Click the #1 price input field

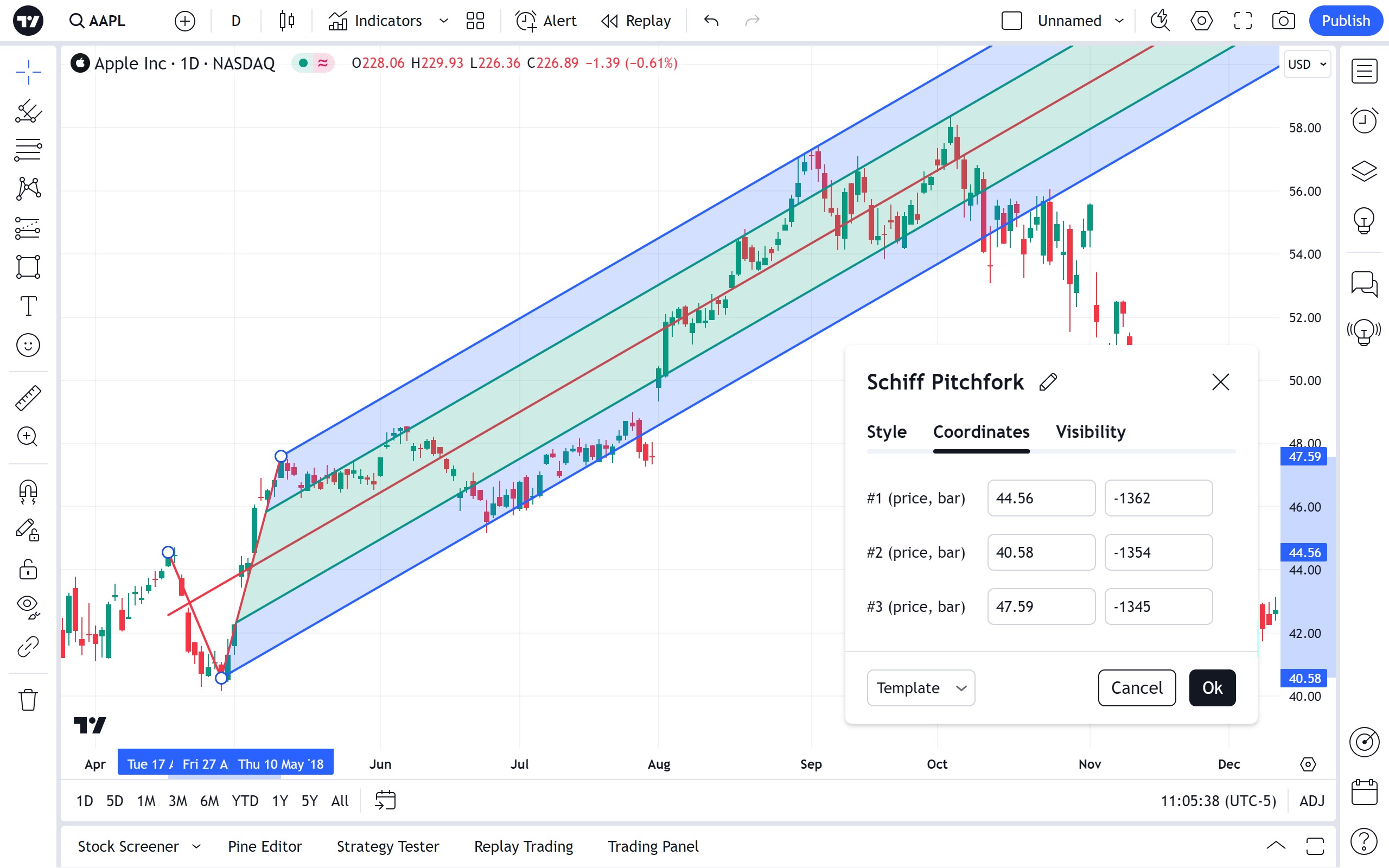pyautogui.click(x=1041, y=499)
